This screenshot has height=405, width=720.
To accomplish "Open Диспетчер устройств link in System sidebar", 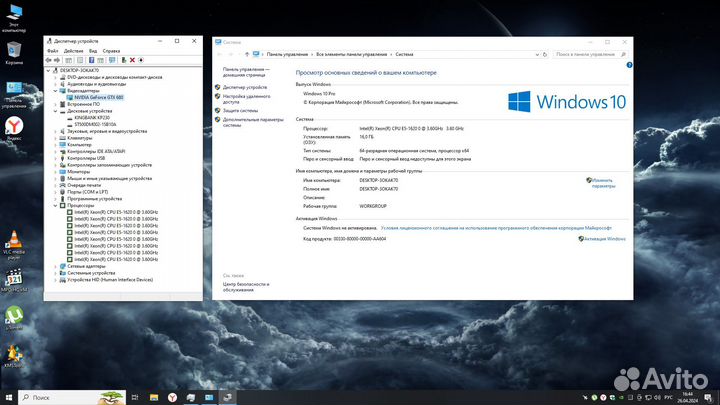I will (x=245, y=87).
